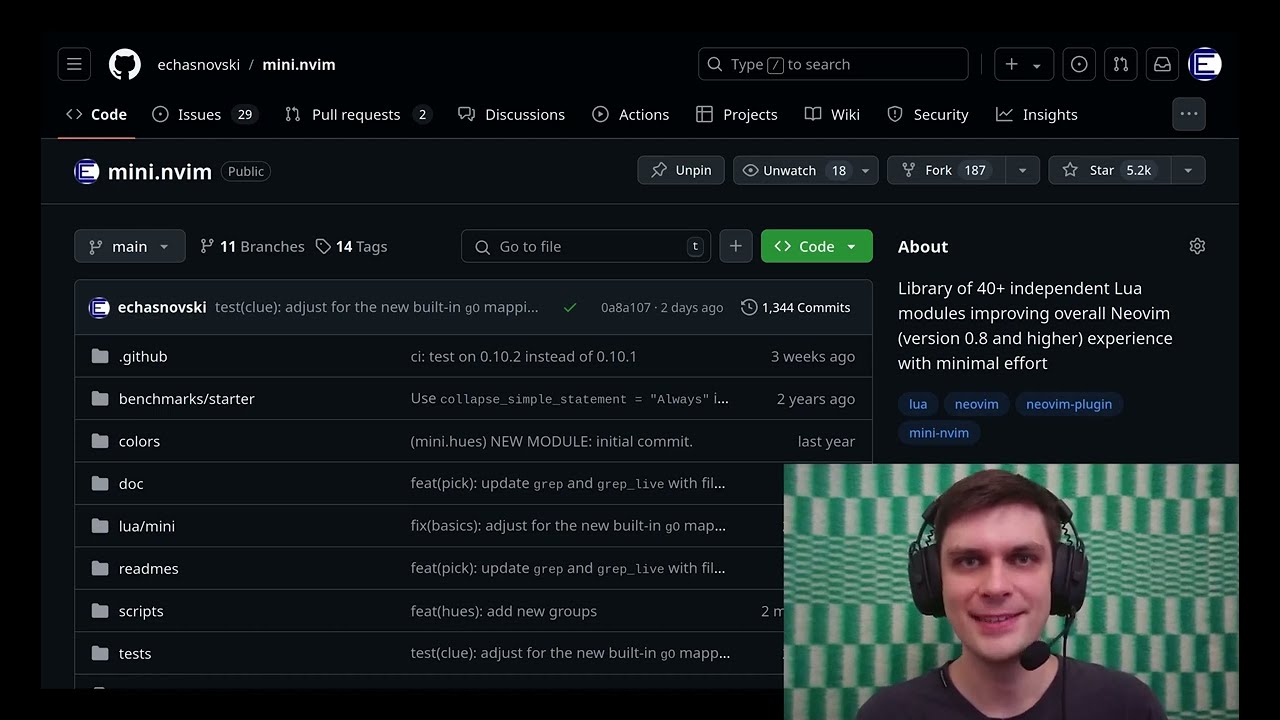Select the neovim topic tag
Image resolution: width=1280 pixels, height=720 pixels.
(x=977, y=404)
